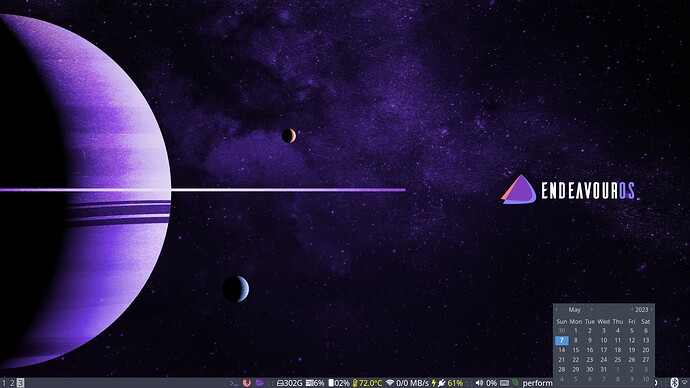This screenshot has height=388, width=690.
Task: Click the 'Wed' weekday header
Action: coord(604,322)
